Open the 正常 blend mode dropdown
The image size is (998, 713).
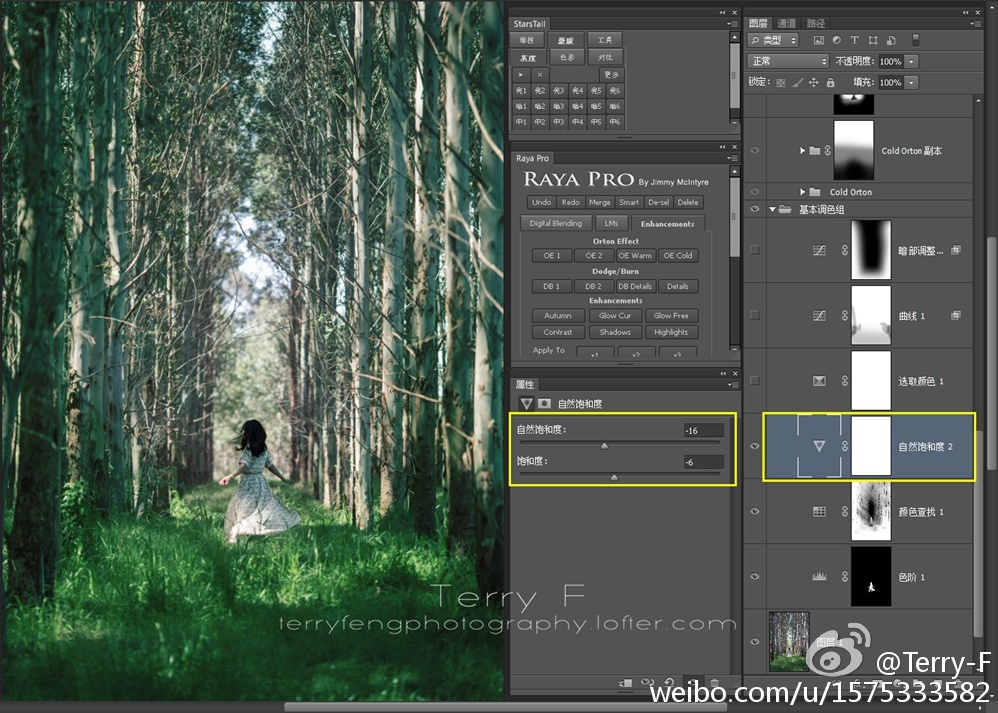click(x=788, y=61)
